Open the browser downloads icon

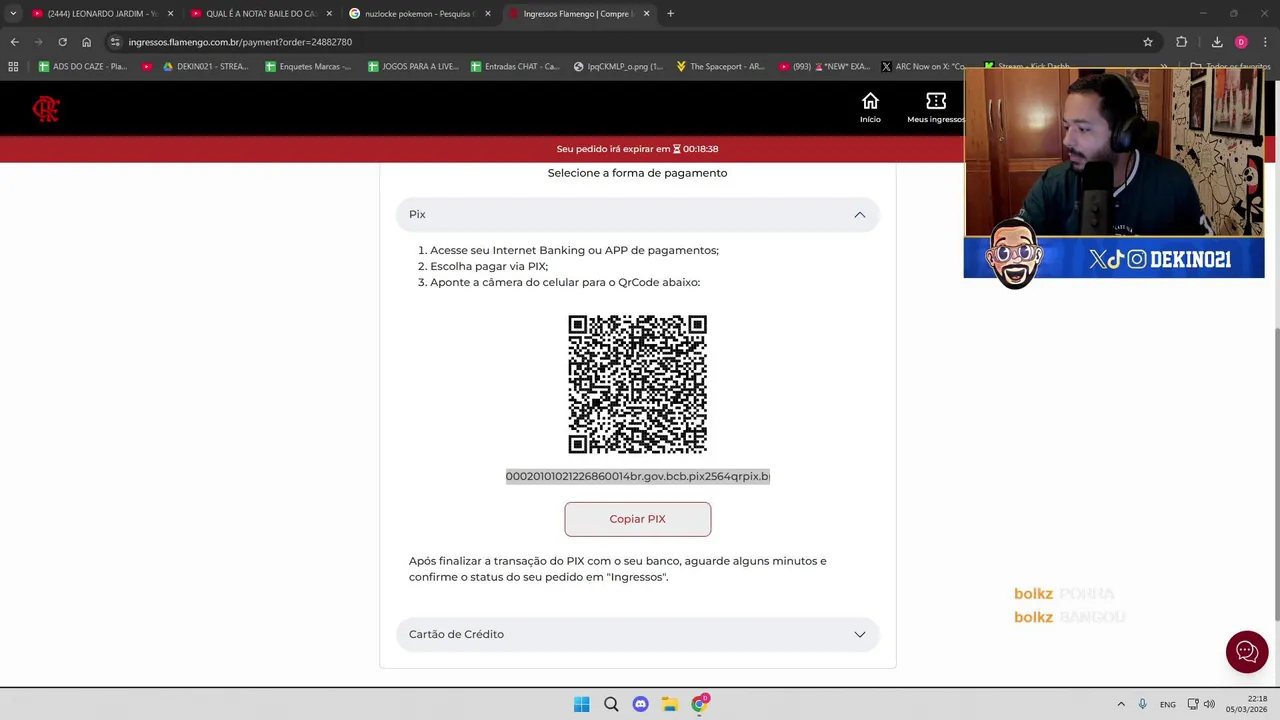(1217, 42)
